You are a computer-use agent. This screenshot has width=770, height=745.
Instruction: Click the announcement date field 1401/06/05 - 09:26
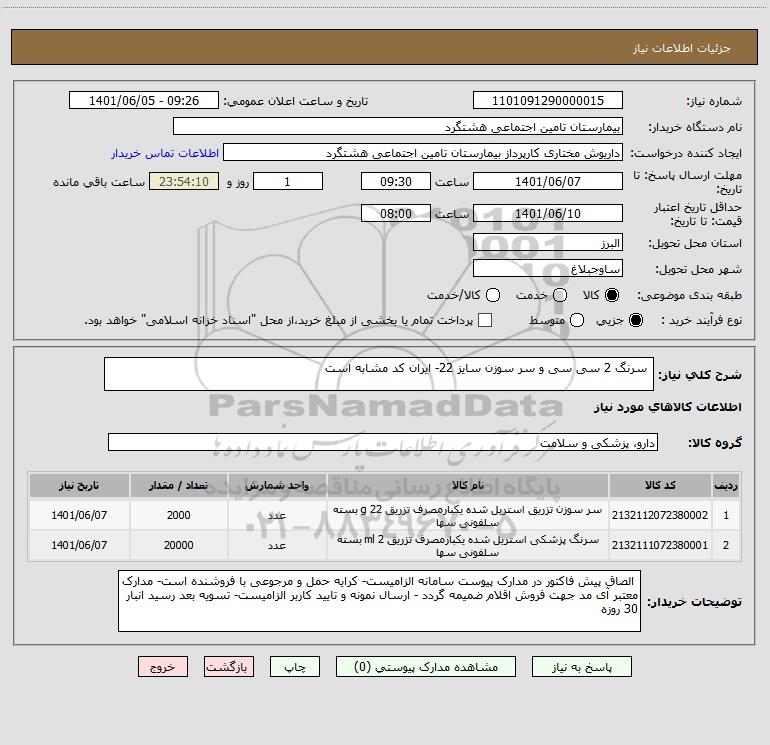coord(144,101)
